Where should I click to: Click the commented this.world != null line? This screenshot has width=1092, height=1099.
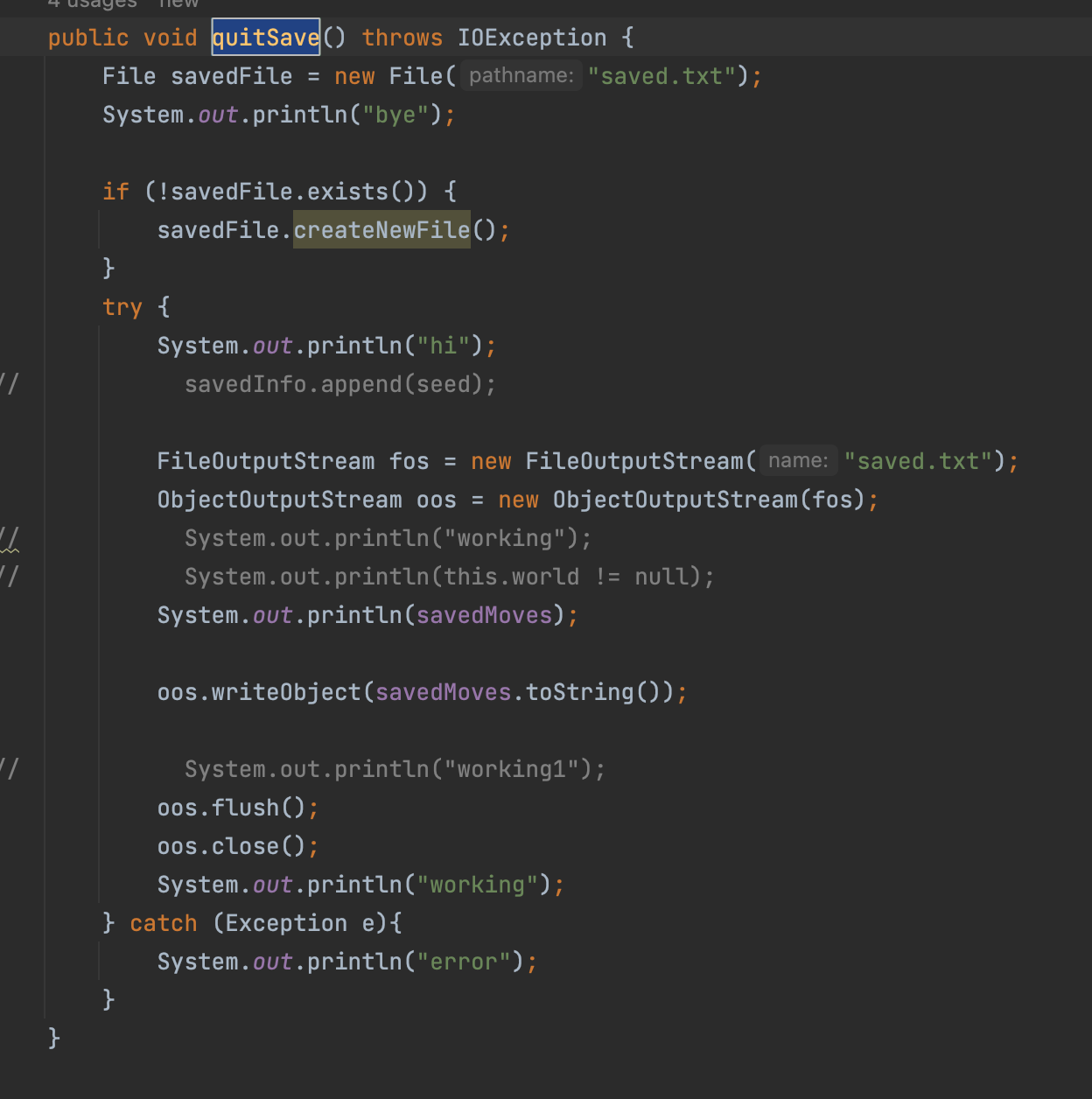[449, 577]
